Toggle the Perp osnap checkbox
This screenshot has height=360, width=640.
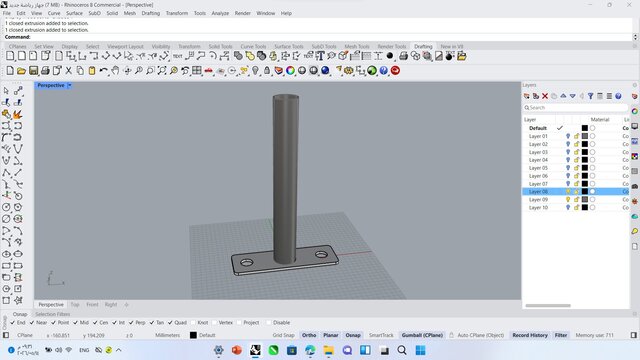click(131, 322)
